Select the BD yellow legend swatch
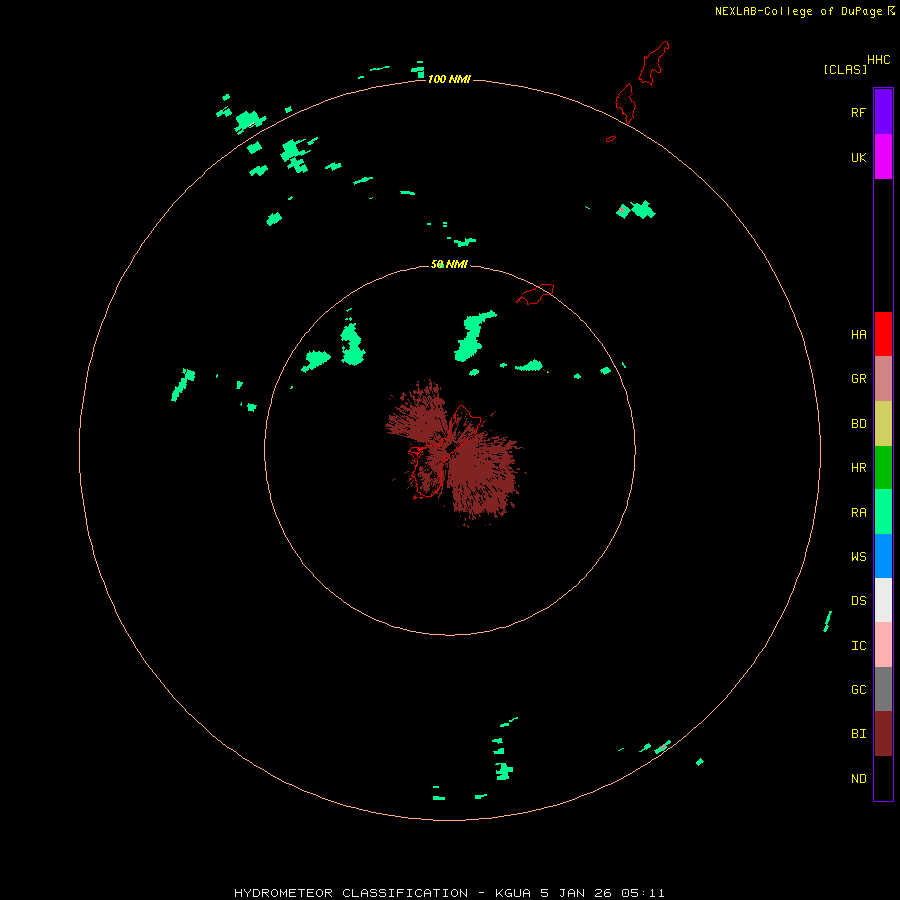The width and height of the screenshot is (900, 900). 883,424
